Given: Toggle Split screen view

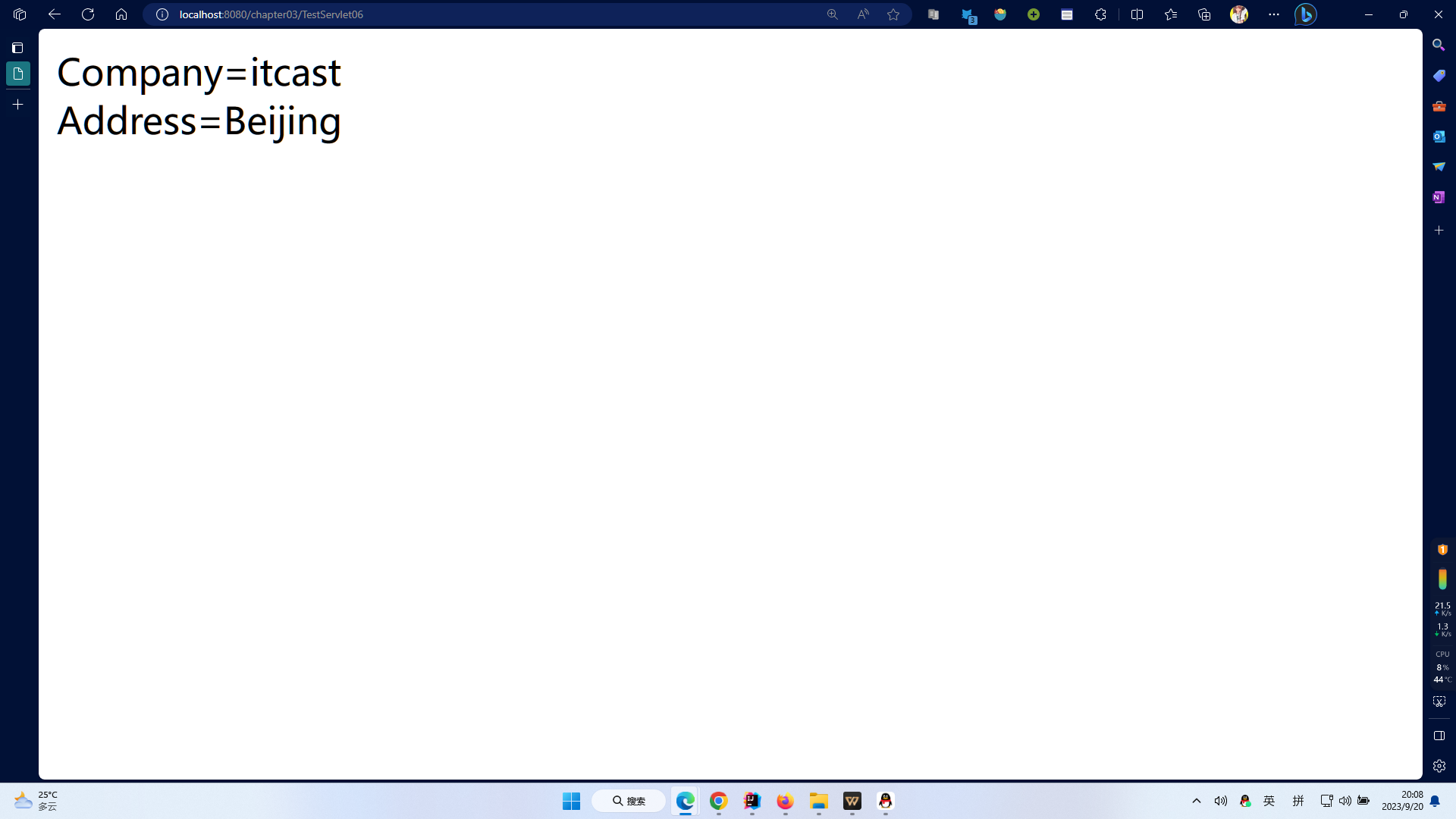Looking at the screenshot, I should coord(1137,14).
